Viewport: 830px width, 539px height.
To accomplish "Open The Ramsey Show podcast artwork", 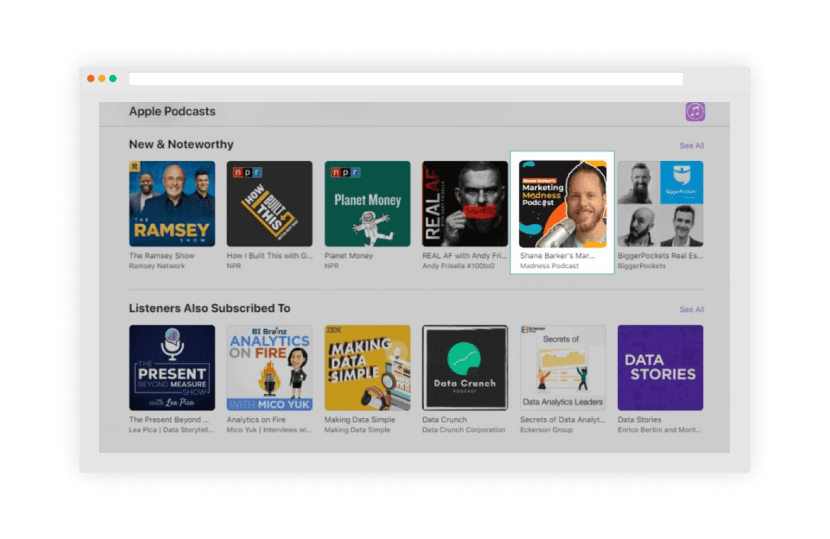I will point(172,204).
